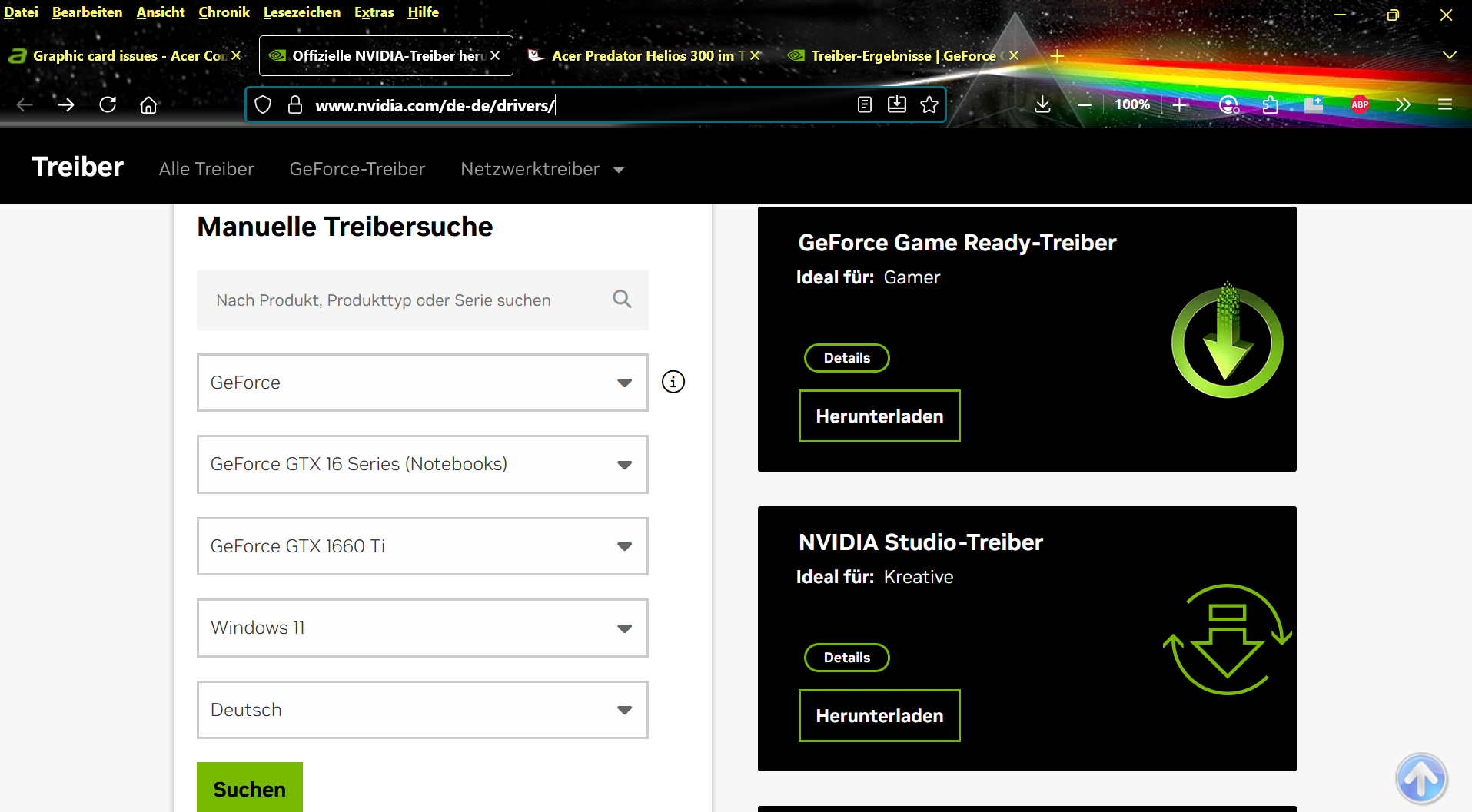Open the 'GeForce GTX 16 Series (Notebooks)' dropdown
Image resolution: width=1472 pixels, height=812 pixels.
pos(423,464)
